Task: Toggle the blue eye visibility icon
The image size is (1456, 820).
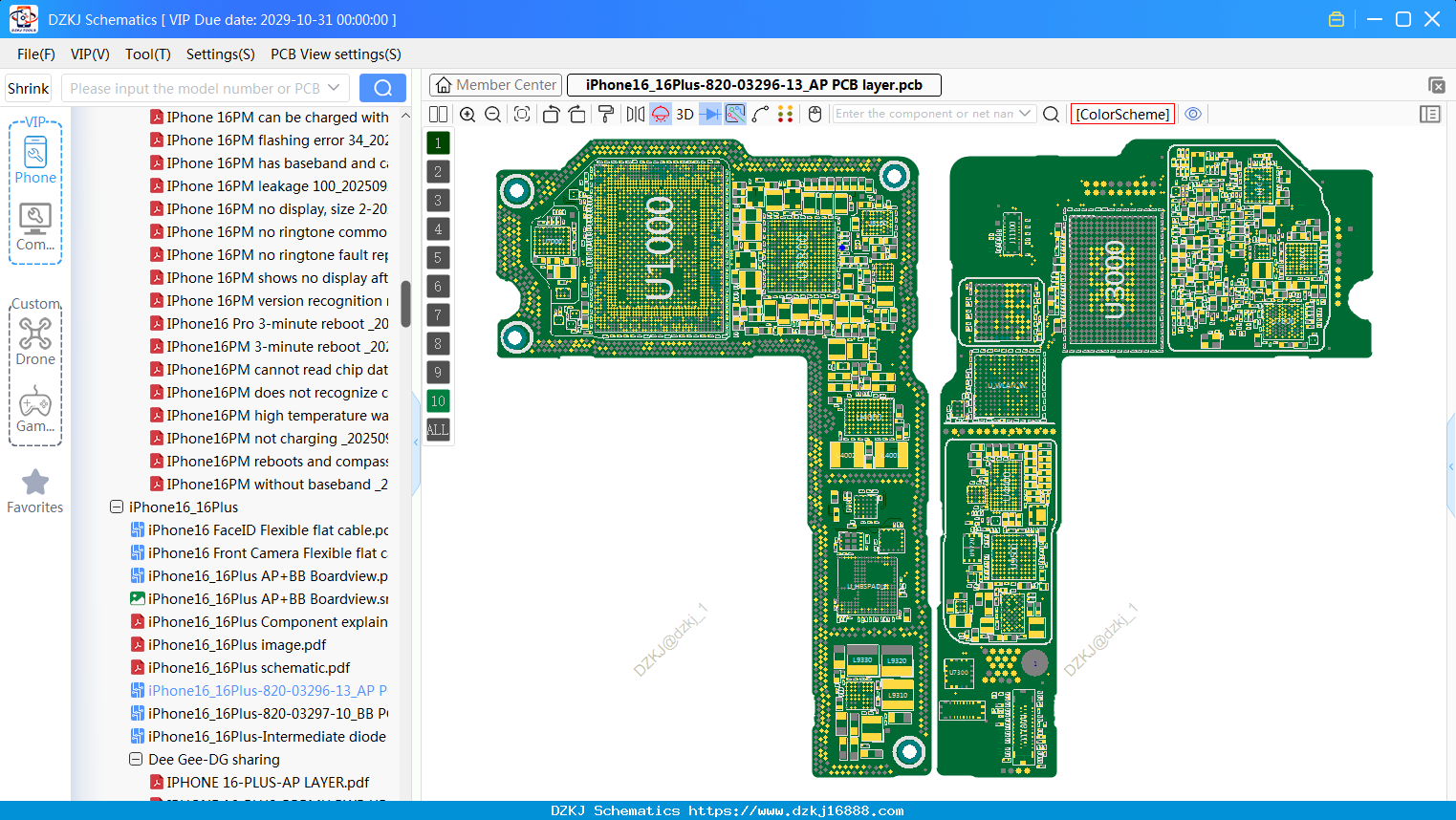Action: (1193, 114)
